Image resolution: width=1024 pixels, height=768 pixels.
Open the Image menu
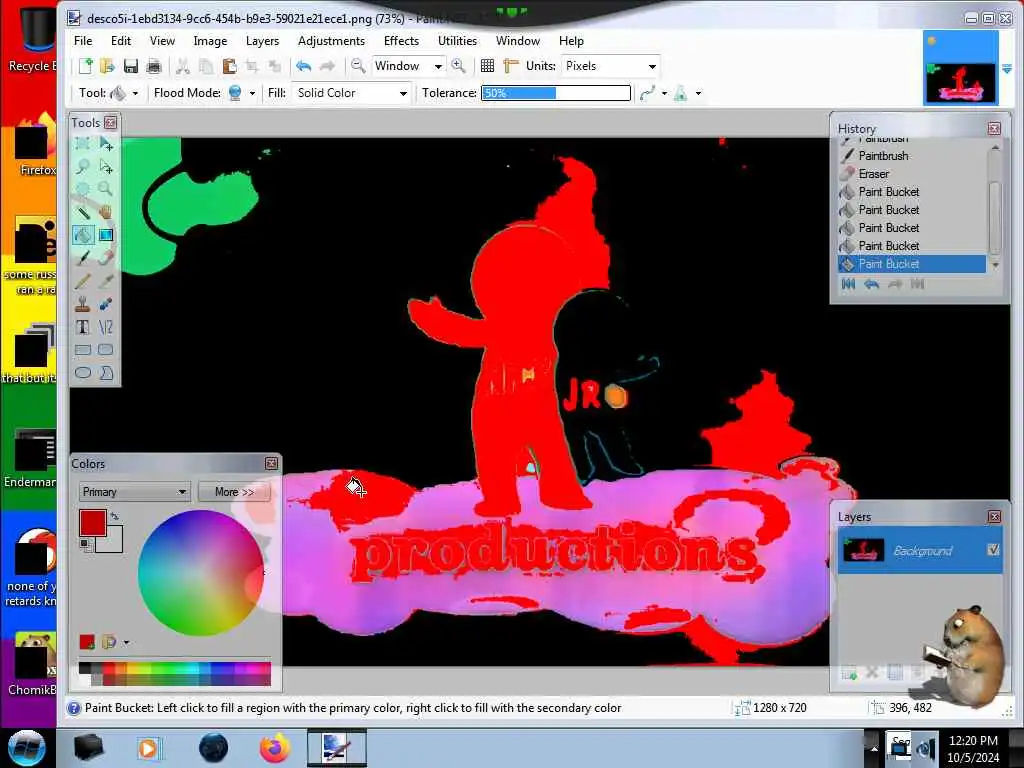(210, 40)
